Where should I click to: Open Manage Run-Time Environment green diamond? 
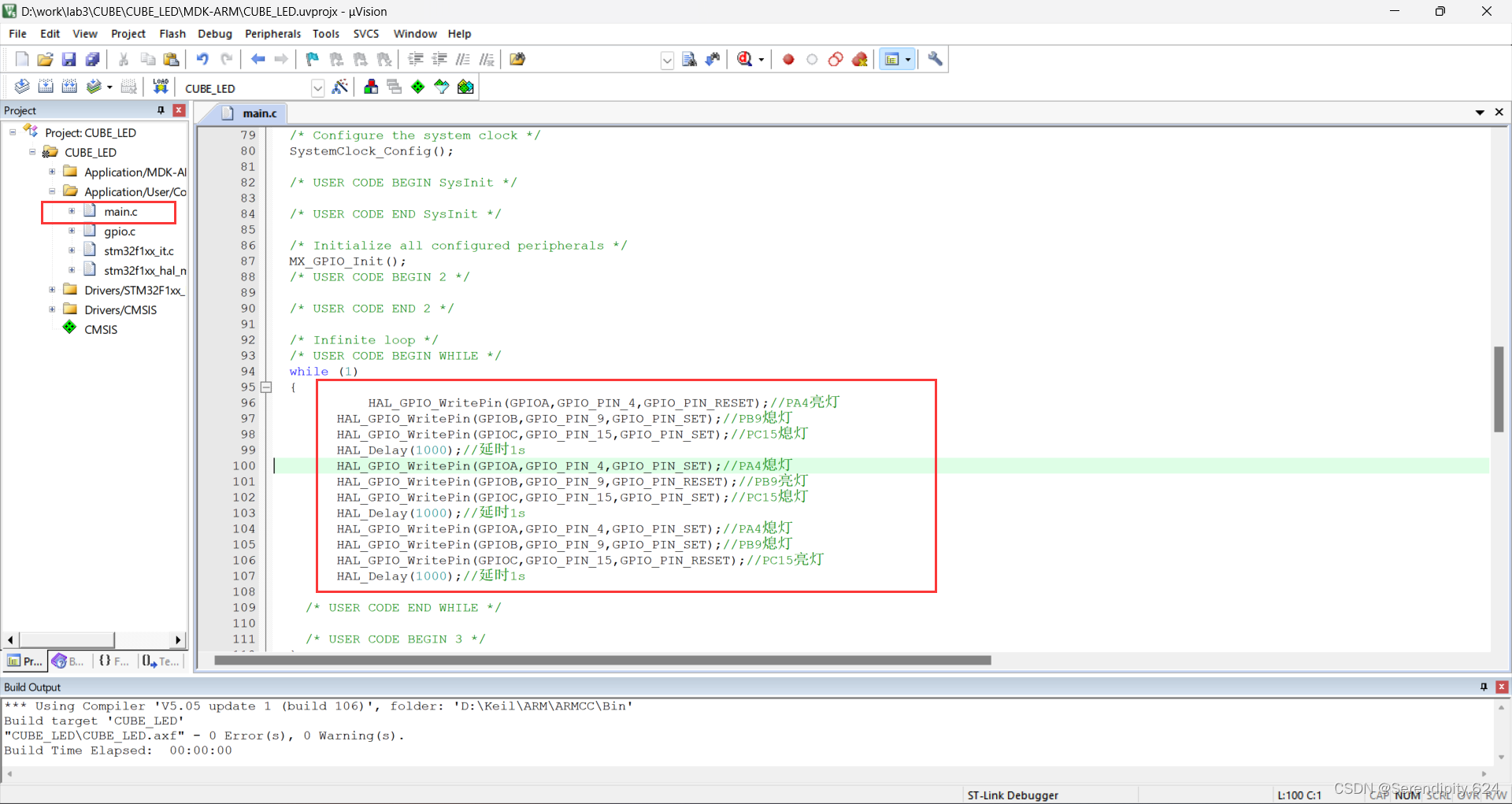(x=418, y=87)
